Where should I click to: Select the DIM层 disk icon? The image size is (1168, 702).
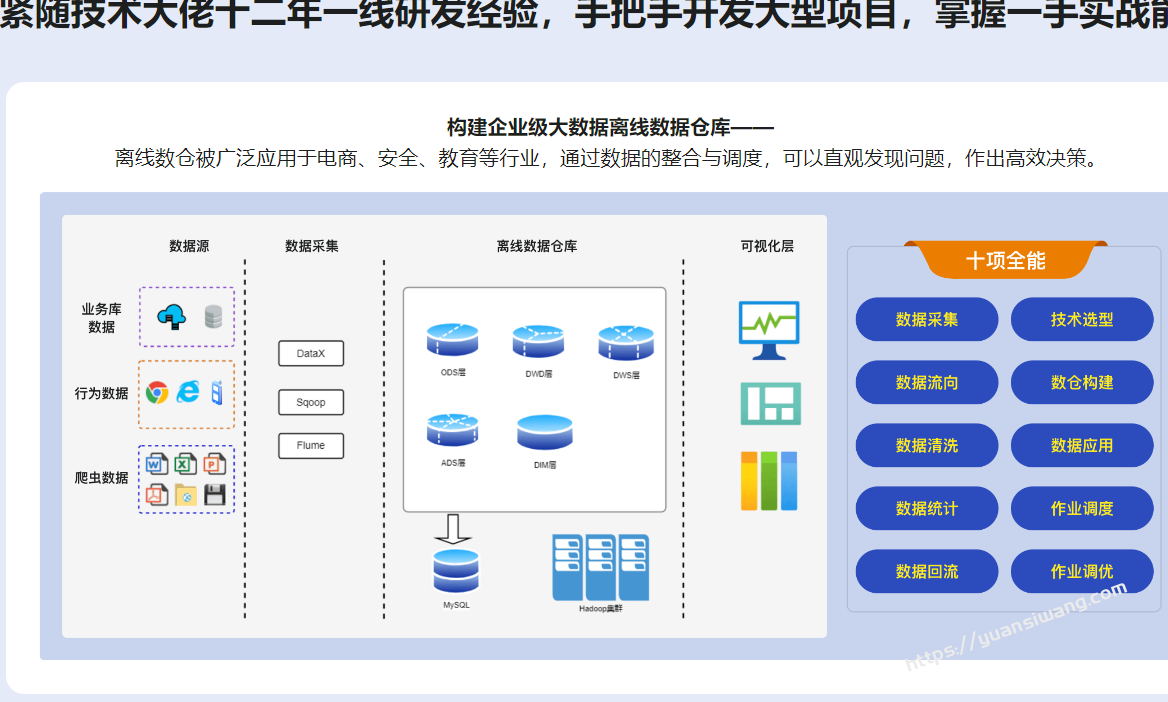(x=545, y=432)
